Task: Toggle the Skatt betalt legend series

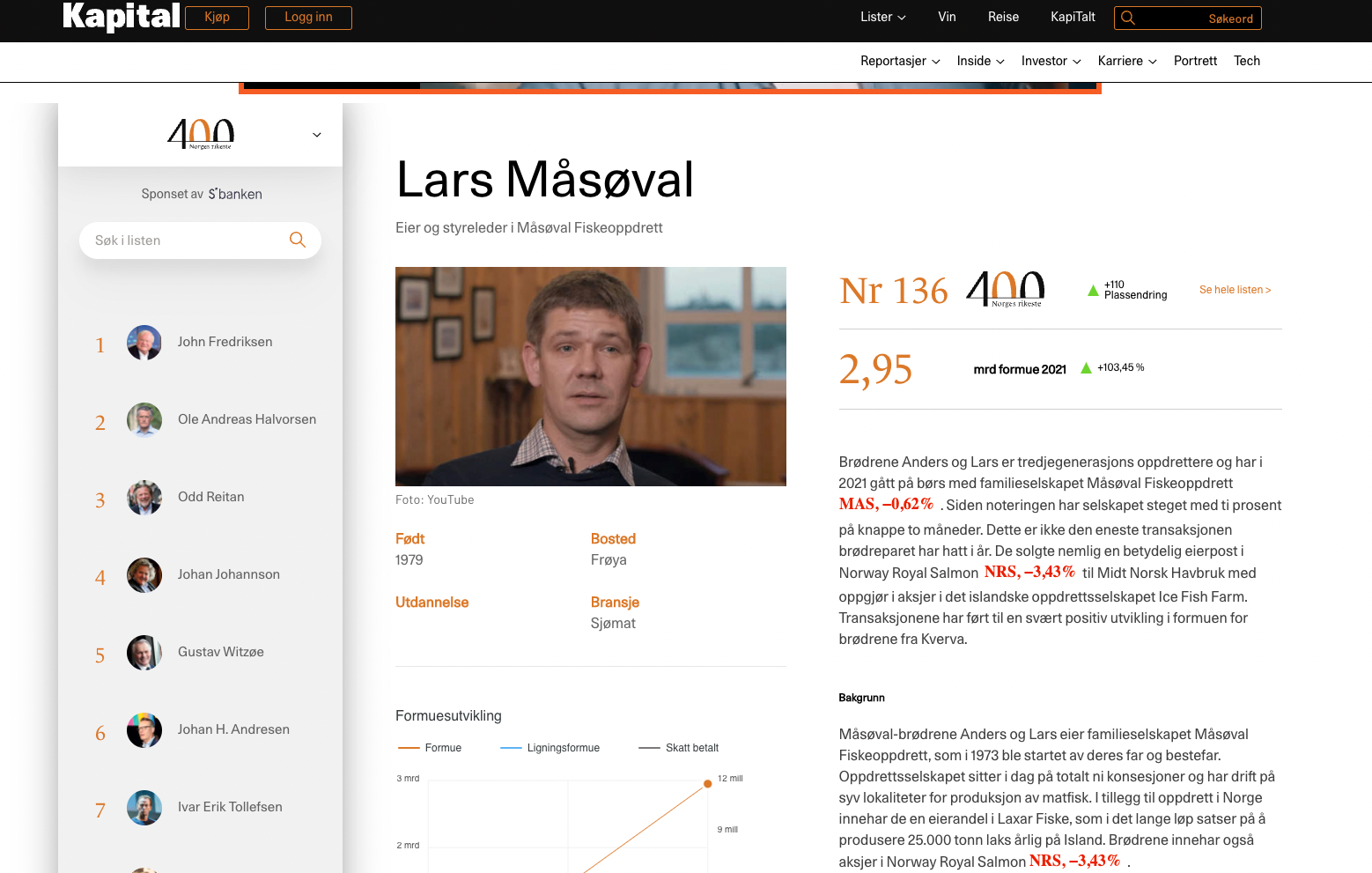Action: point(679,748)
